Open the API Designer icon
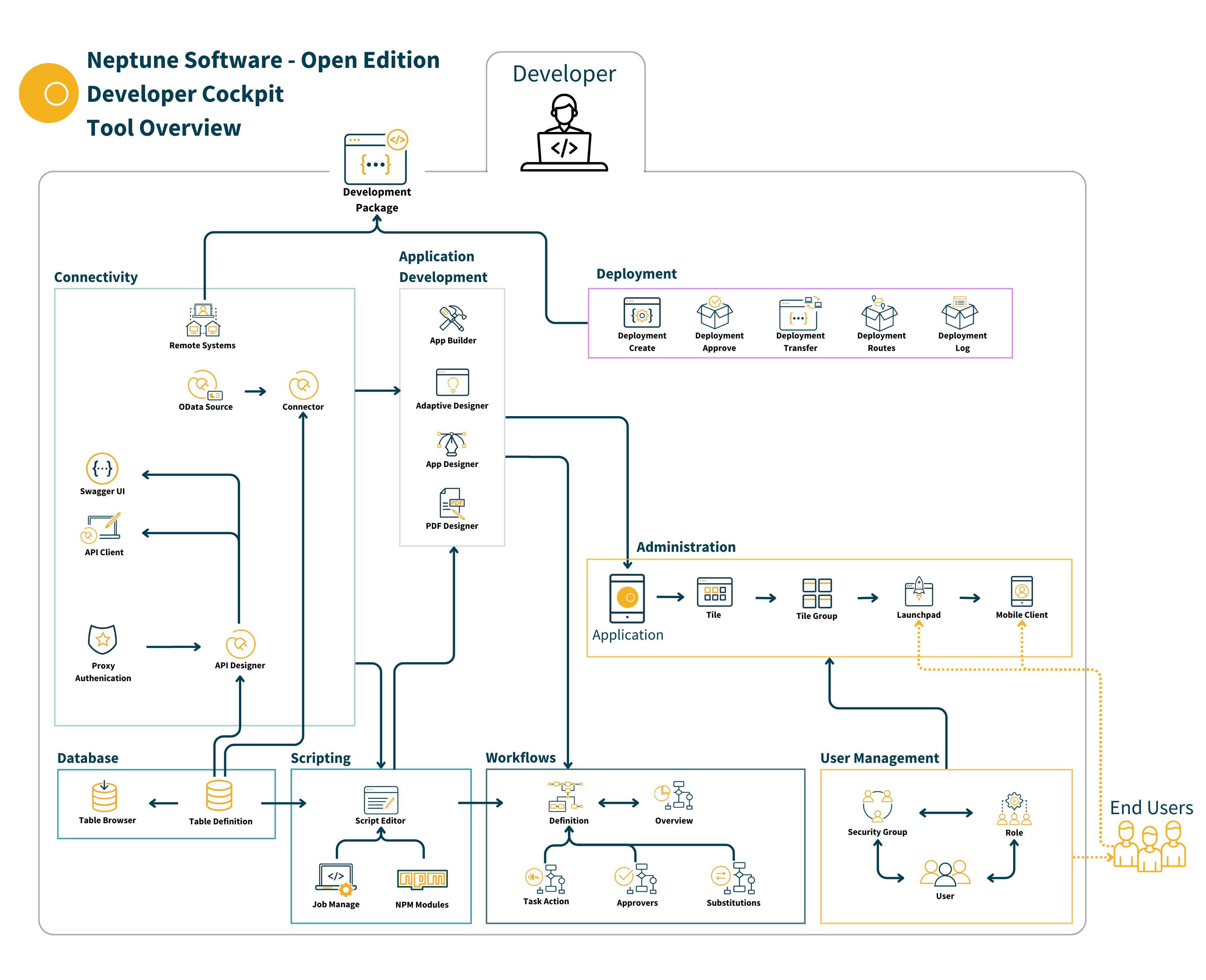The width and height of the screenshot is (1206, 980). (240, 643)
